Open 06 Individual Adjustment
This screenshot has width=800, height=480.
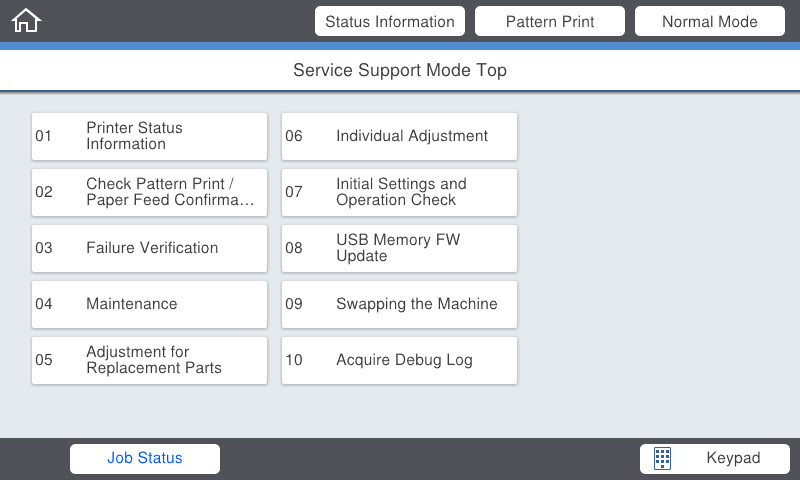coord(399,136)
